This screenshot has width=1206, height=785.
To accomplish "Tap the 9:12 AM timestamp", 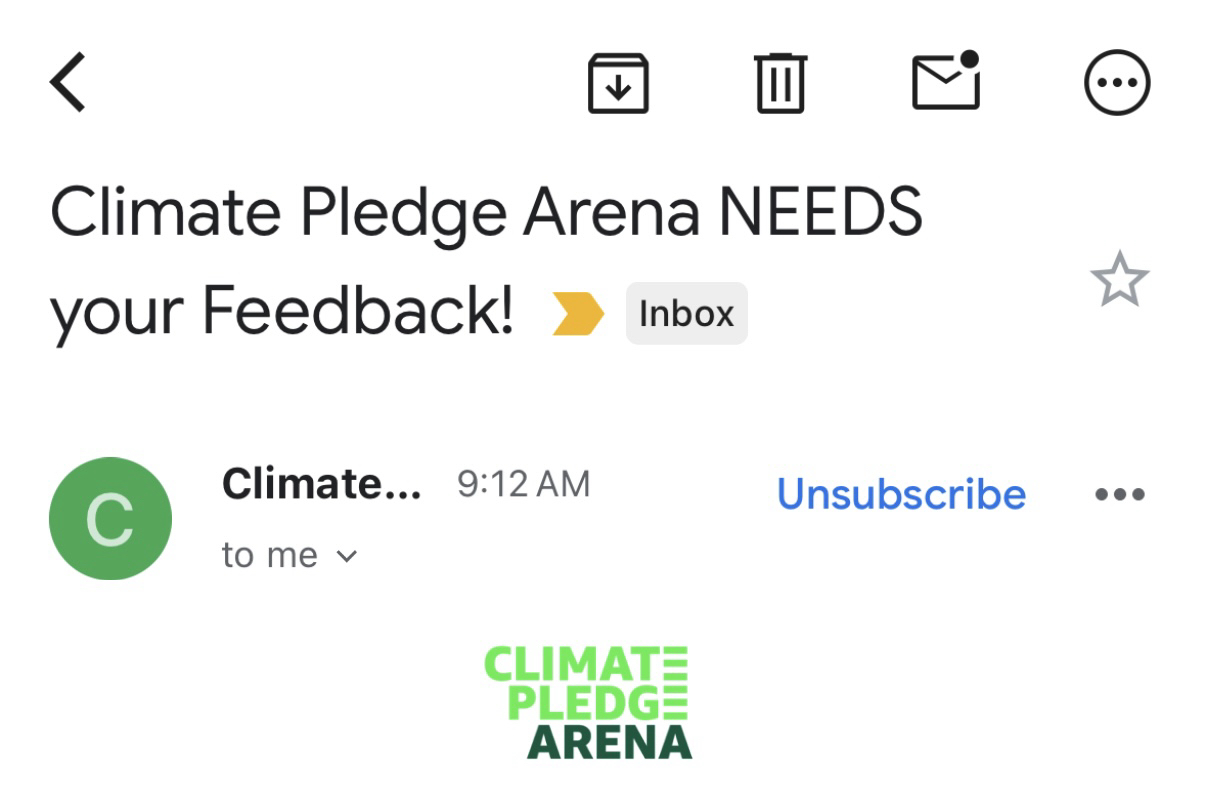I will [x=523, y=485].
